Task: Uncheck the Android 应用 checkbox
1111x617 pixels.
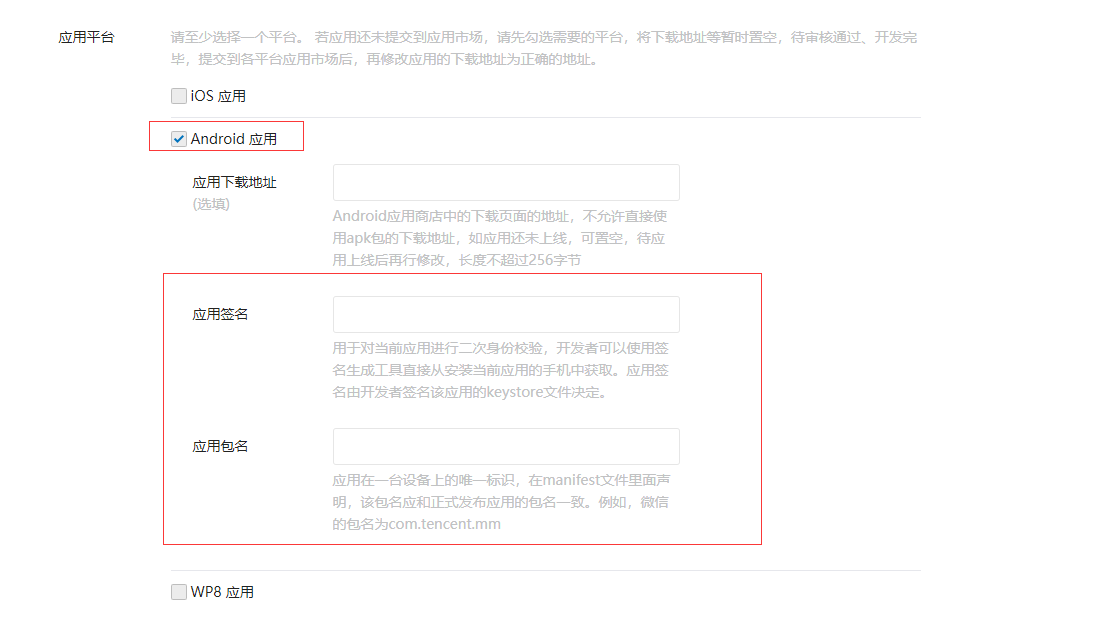Action: [179, 139]
